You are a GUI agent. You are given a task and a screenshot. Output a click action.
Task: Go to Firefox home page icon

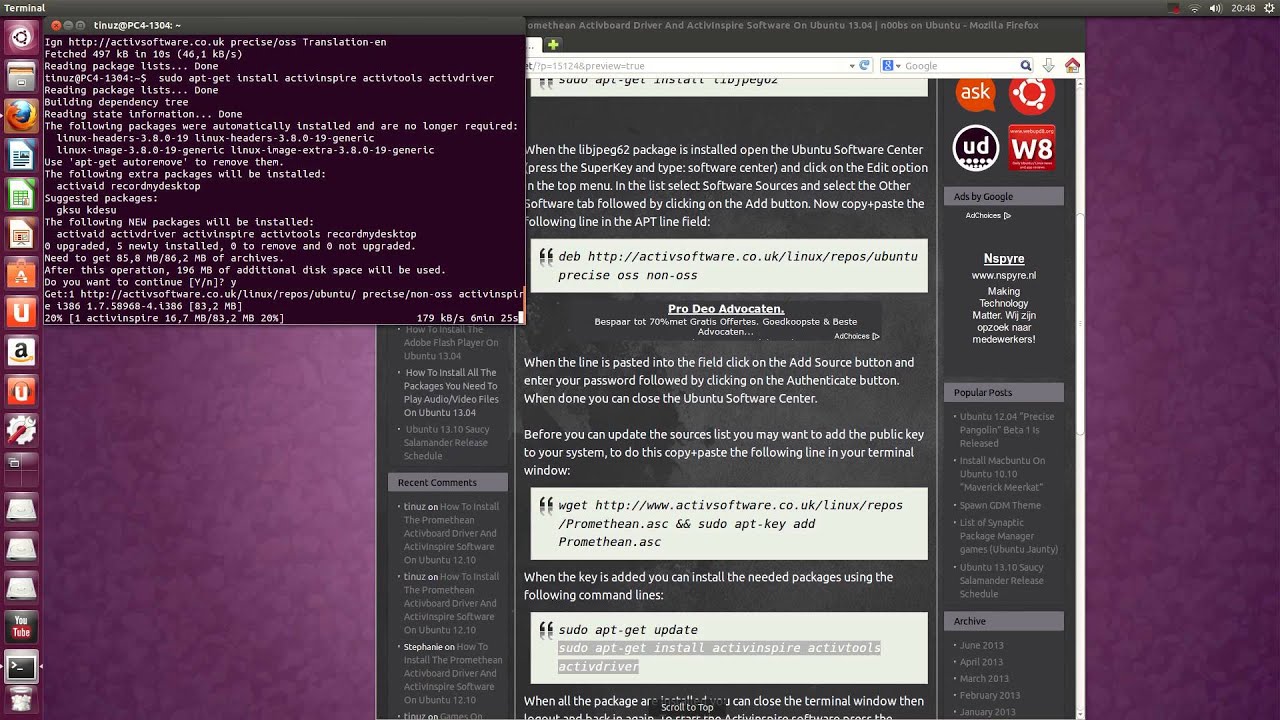[x=1072, y=65]
